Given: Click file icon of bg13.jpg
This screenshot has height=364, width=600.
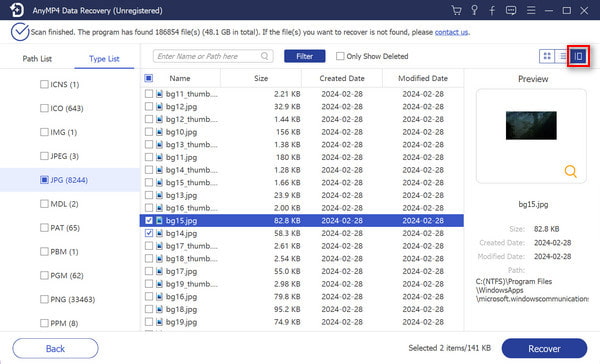Looking at the screenshot, I should [160, 195].
